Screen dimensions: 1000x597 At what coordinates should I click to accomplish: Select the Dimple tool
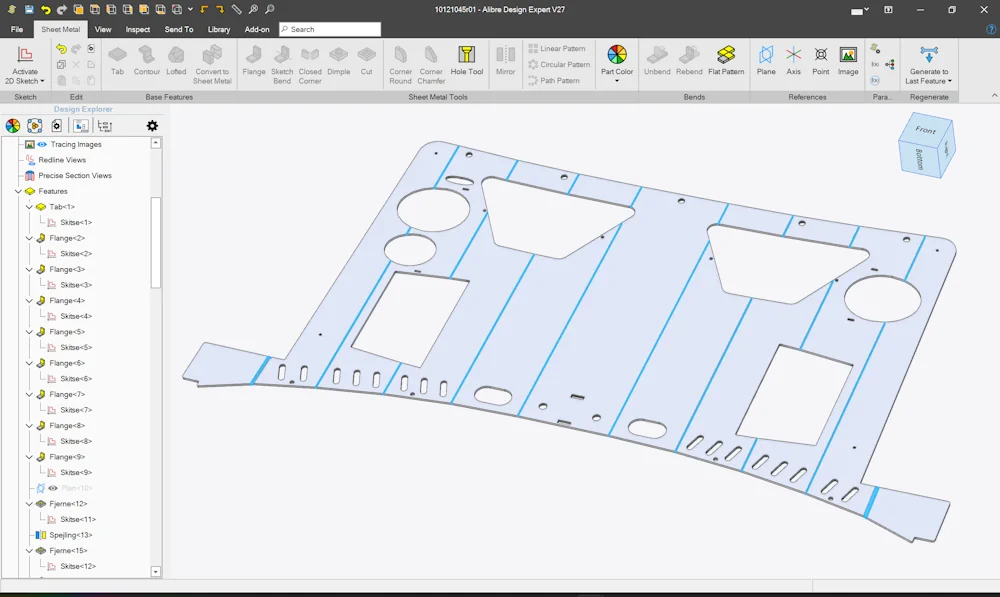point(339,61)
